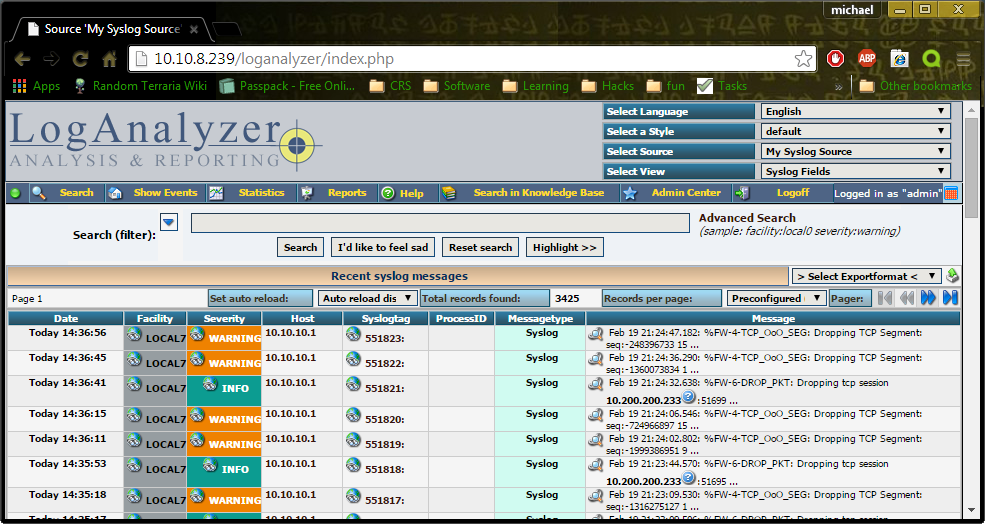Click the Highlight >> button
Image resolution: width=985 pixels, height=524 pixels.
564,248
